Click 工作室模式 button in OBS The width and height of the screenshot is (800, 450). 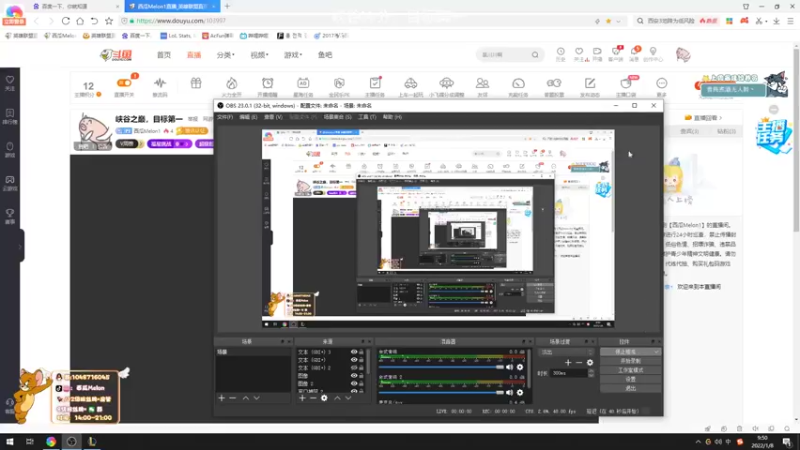(631, 370)
